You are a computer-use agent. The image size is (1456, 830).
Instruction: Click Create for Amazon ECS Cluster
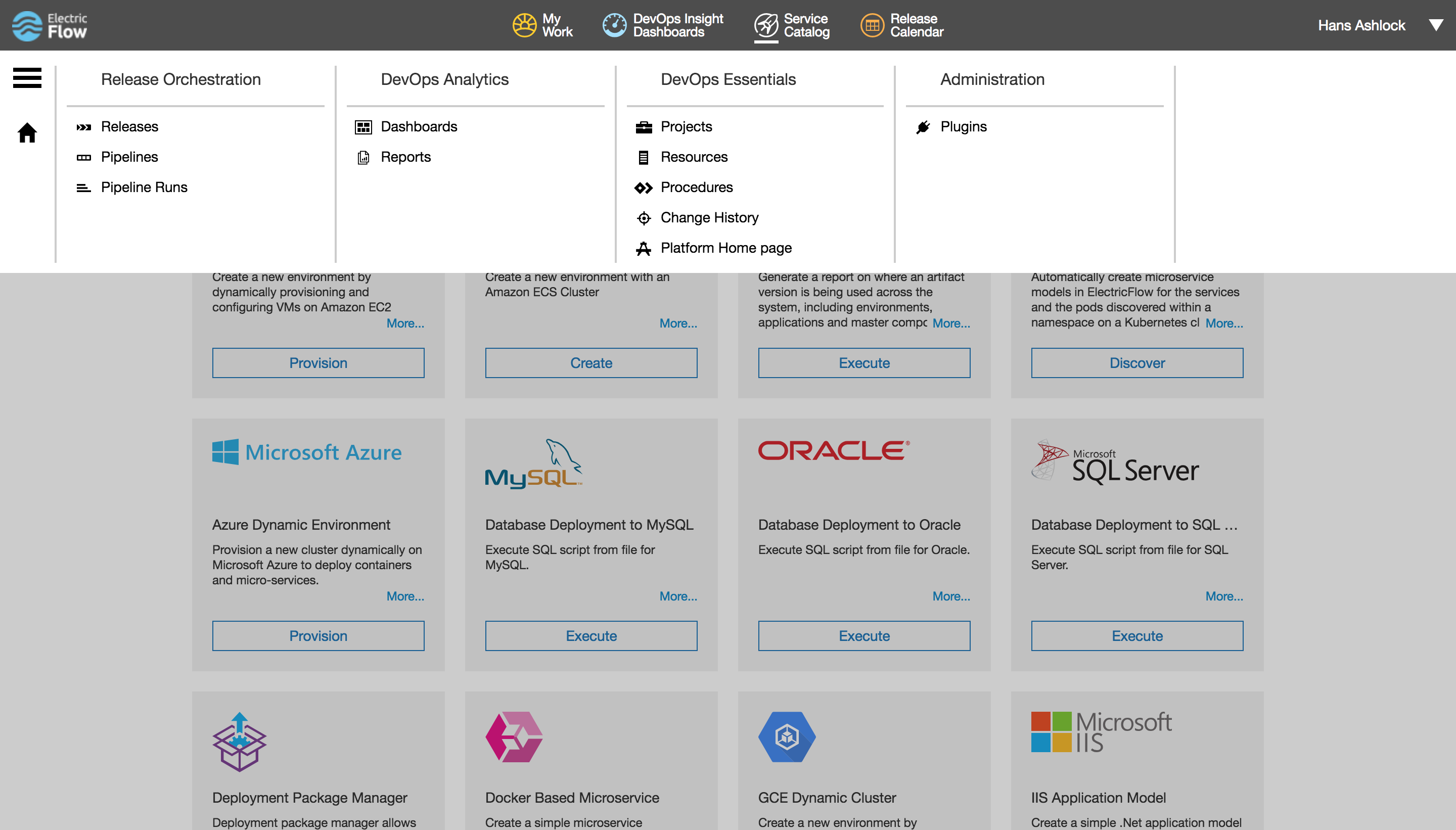coord(591,362)
